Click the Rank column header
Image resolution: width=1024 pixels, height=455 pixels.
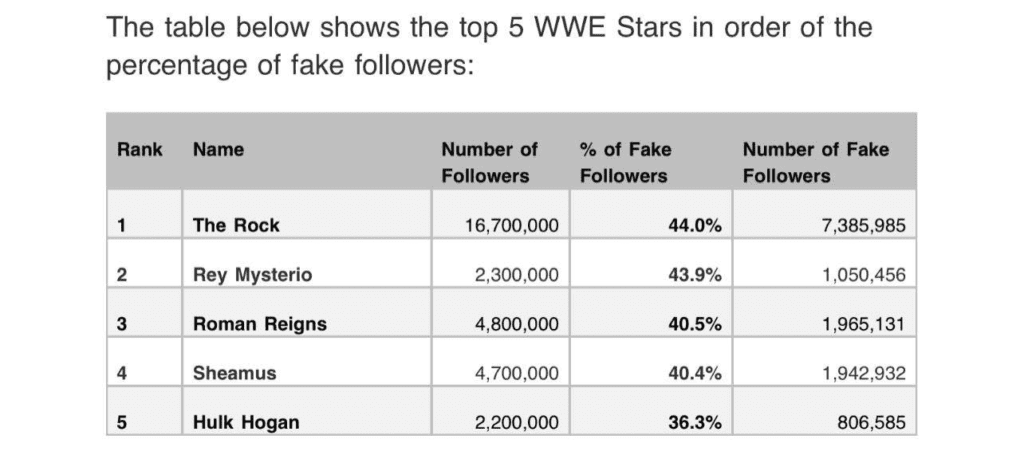pos(139,150)
